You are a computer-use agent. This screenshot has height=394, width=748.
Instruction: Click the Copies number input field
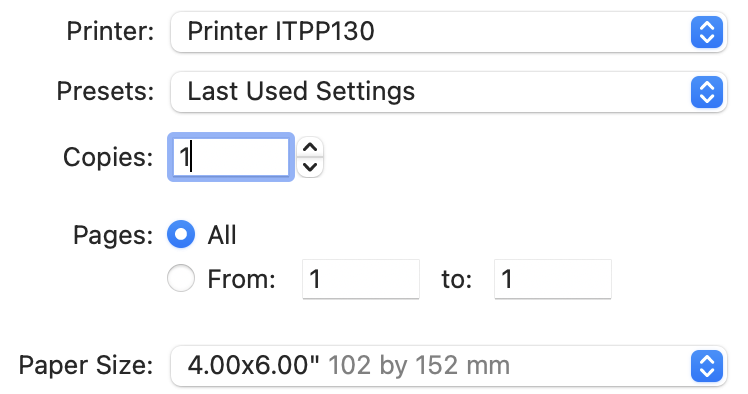click(x=231, y=157)
